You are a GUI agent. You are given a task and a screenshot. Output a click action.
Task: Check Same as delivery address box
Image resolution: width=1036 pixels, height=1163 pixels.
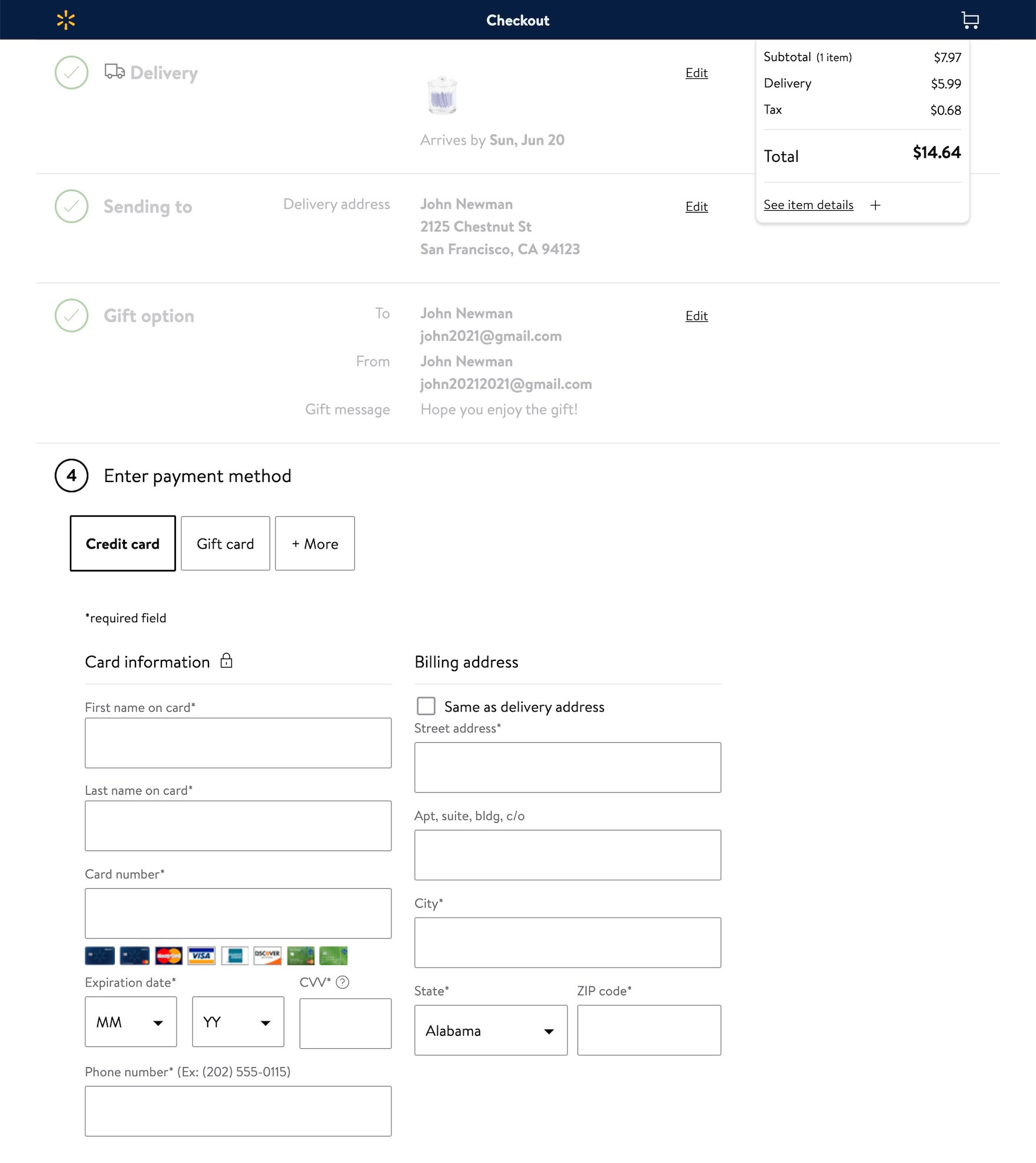point(426,706)
